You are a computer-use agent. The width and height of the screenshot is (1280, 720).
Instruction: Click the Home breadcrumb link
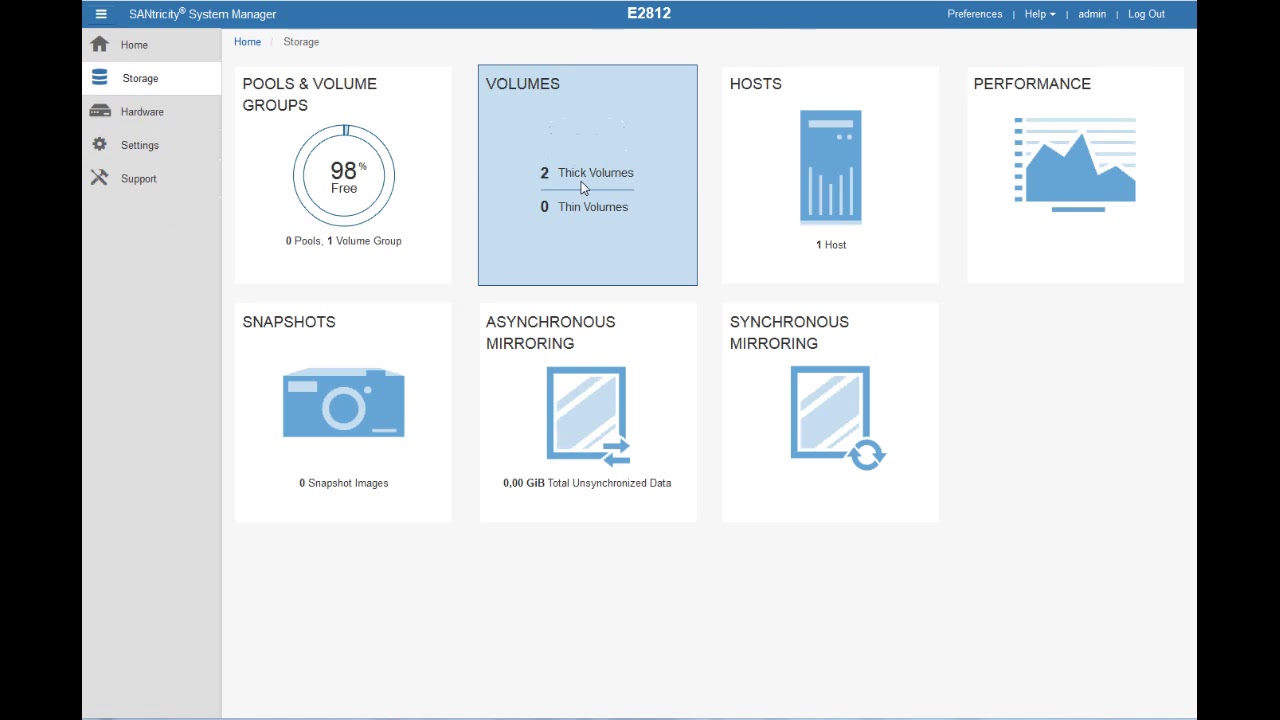[247, 42]
